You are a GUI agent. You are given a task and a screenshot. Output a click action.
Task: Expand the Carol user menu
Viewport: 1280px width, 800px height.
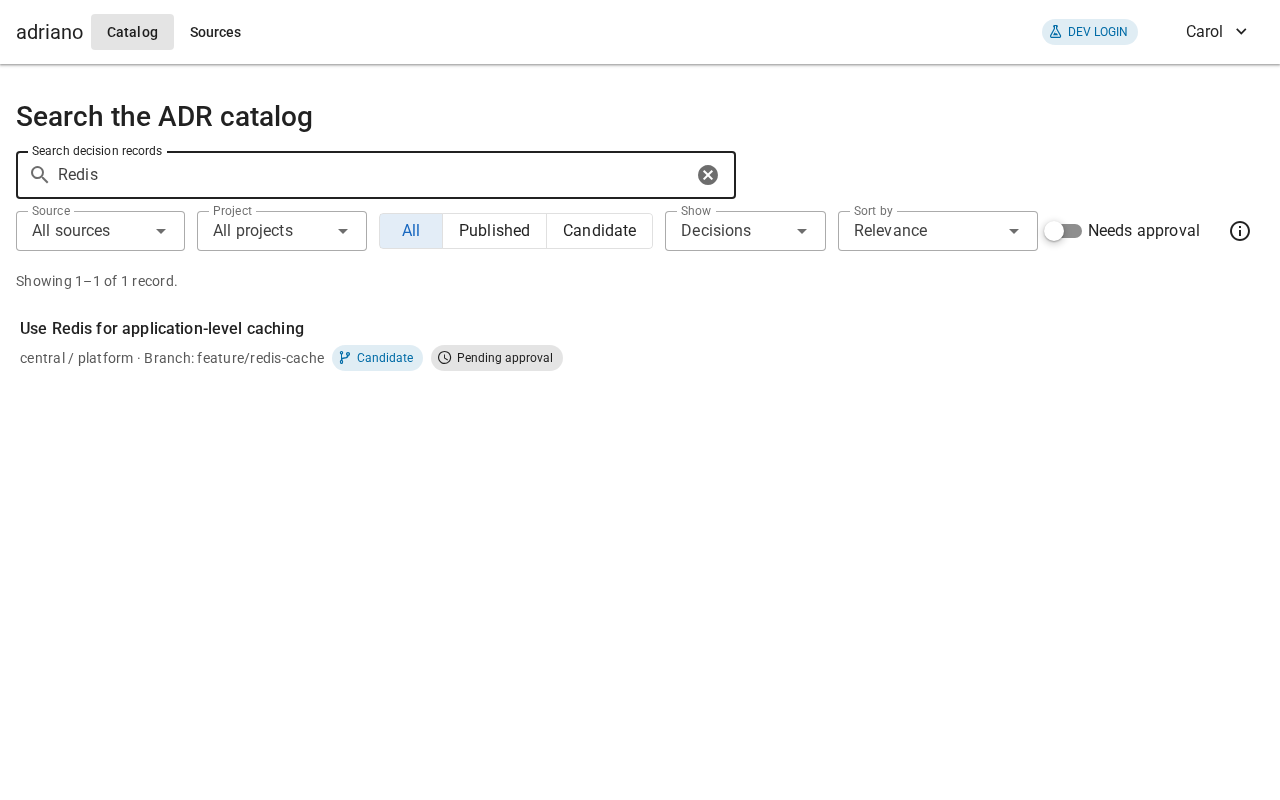click(x=1217, y=32)
